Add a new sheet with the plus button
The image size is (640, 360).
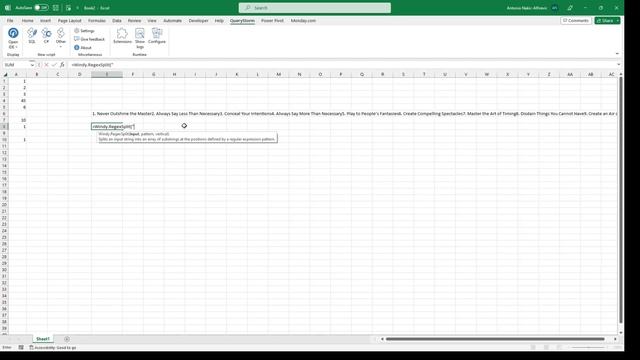tap(67, 339)
